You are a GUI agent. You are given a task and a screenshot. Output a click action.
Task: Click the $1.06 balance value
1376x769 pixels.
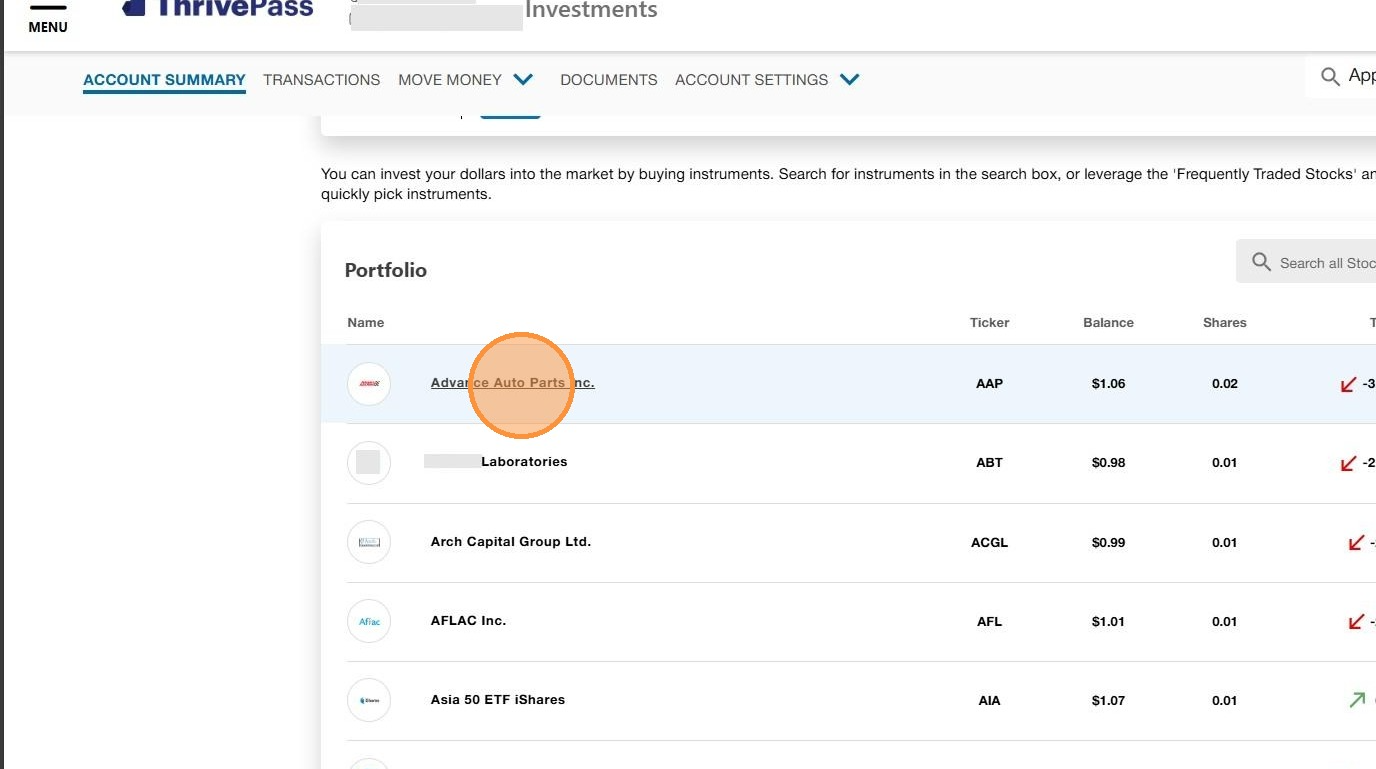click(x=1108, y=384)
